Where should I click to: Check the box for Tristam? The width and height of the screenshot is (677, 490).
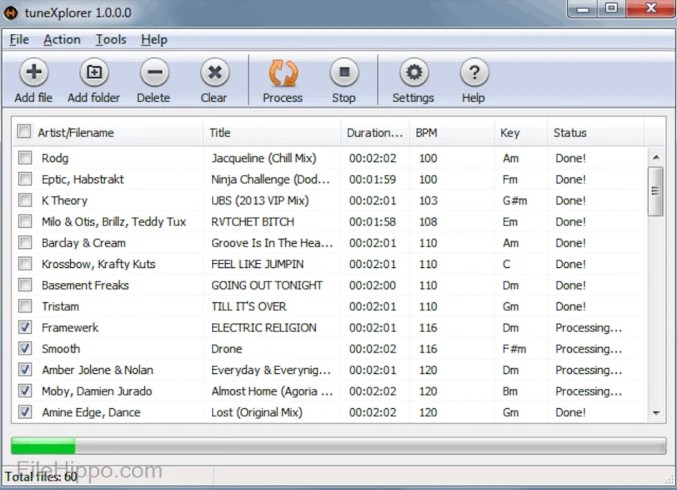click(x=25, y=306)
